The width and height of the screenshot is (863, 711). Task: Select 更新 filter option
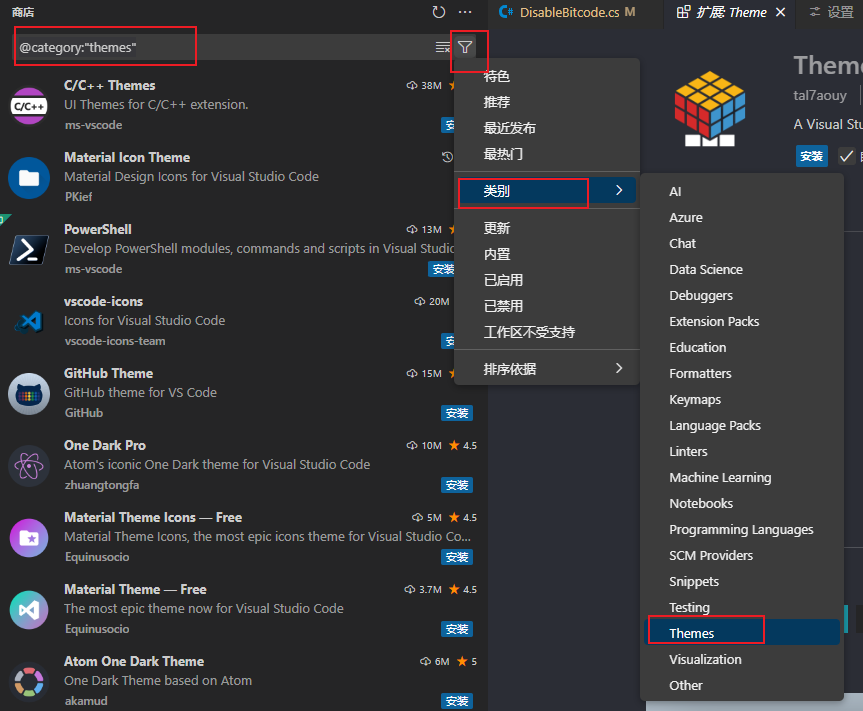(x=548, y=228)
